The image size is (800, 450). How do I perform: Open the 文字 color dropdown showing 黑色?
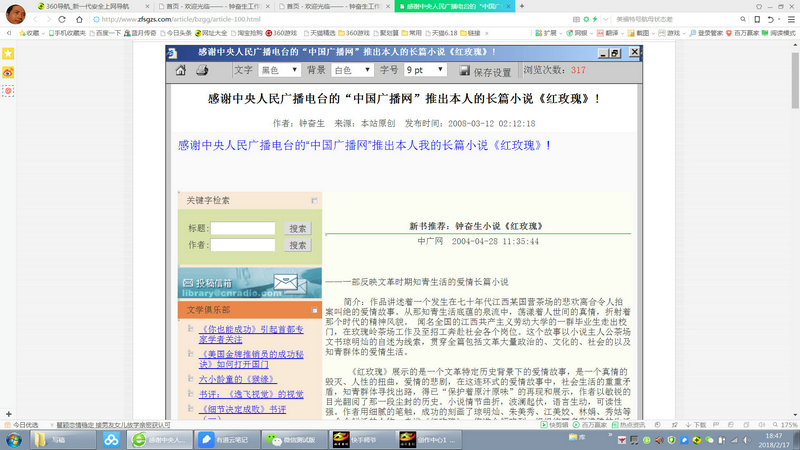[x=279, y=70]
